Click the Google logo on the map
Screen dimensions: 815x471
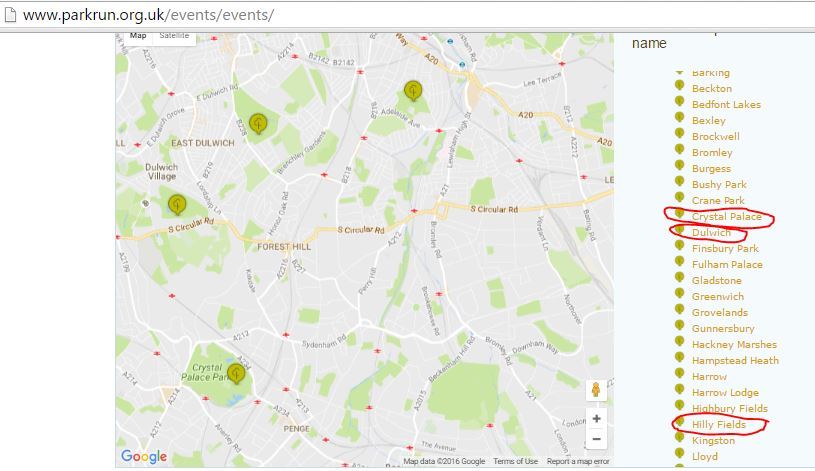click(144, 457)
